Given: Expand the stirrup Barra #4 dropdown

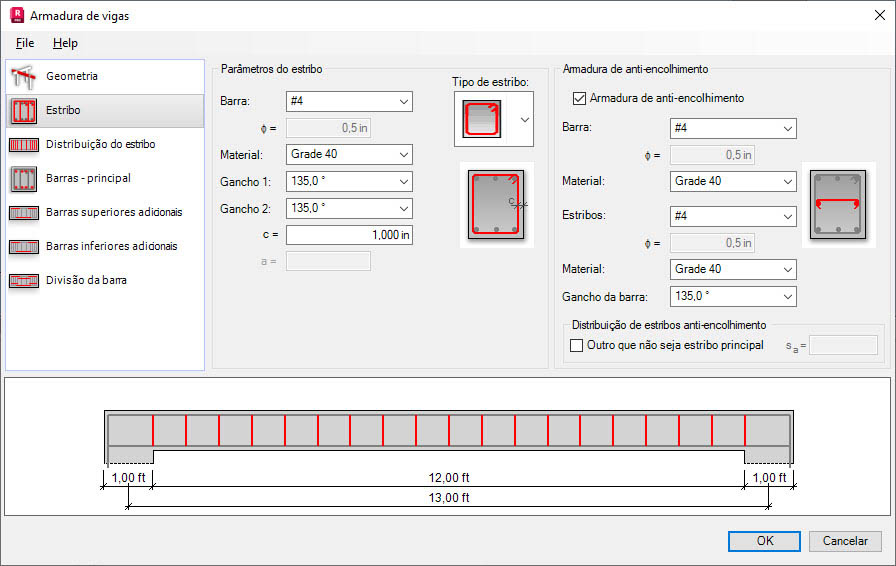Looking at the screenshot, I should click(x=349, y=101).
